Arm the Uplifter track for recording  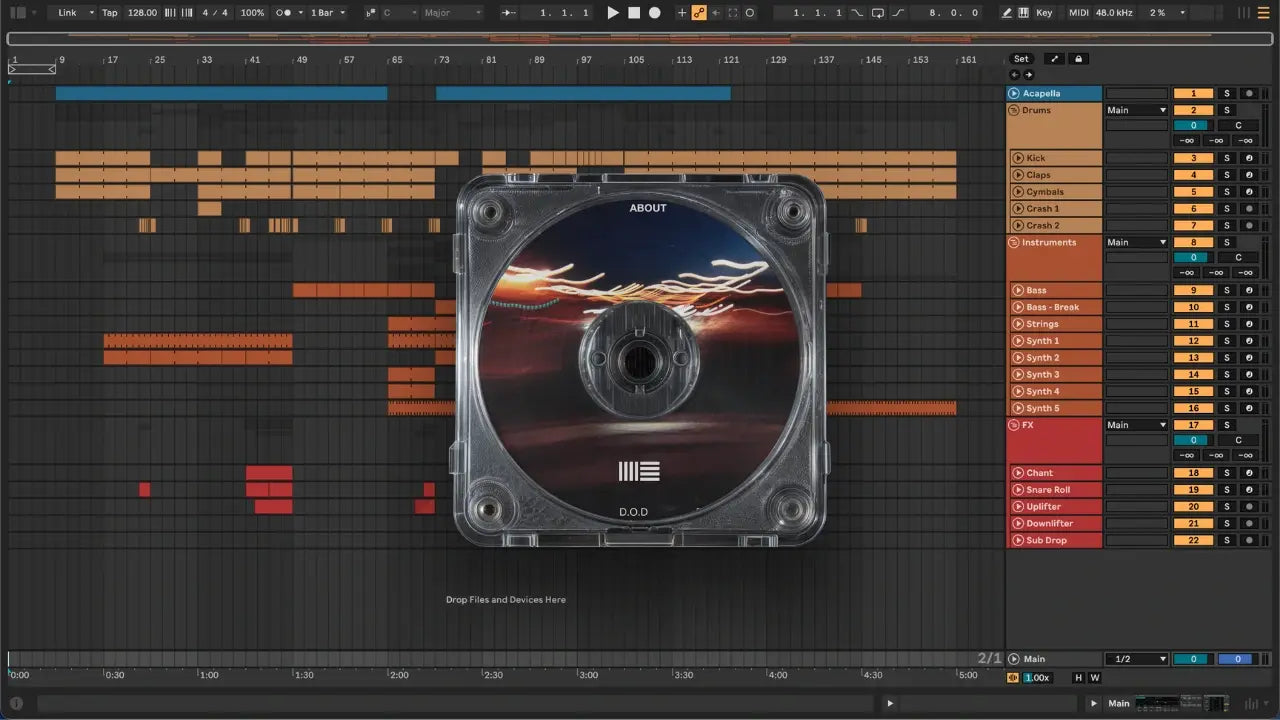coord(1249,507)
